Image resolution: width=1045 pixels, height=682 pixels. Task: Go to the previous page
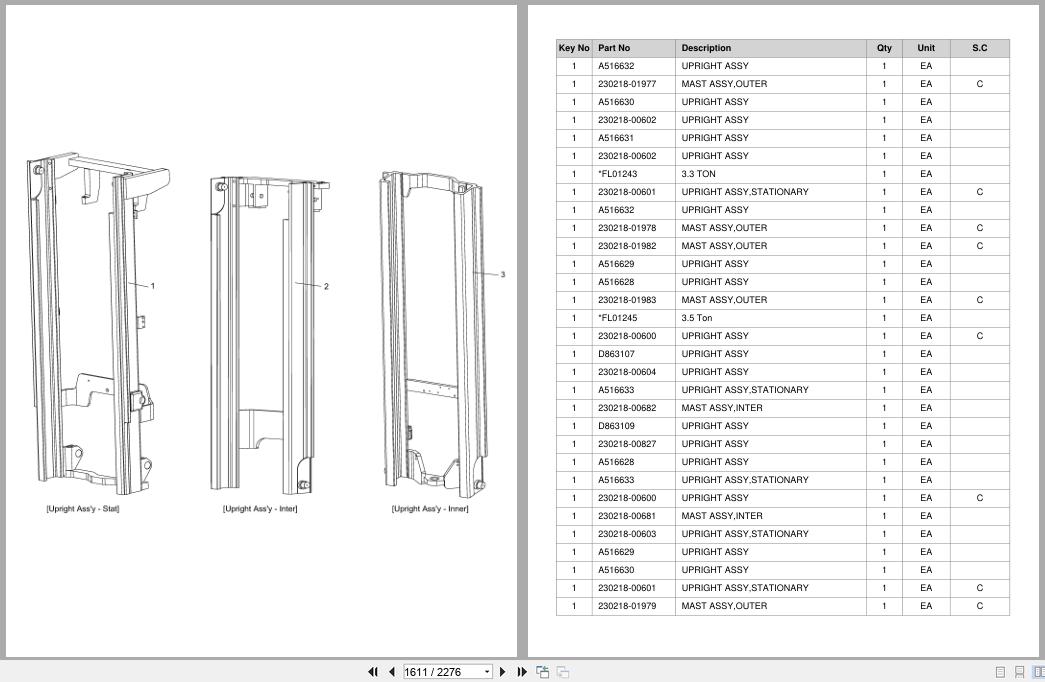(392, 672)
